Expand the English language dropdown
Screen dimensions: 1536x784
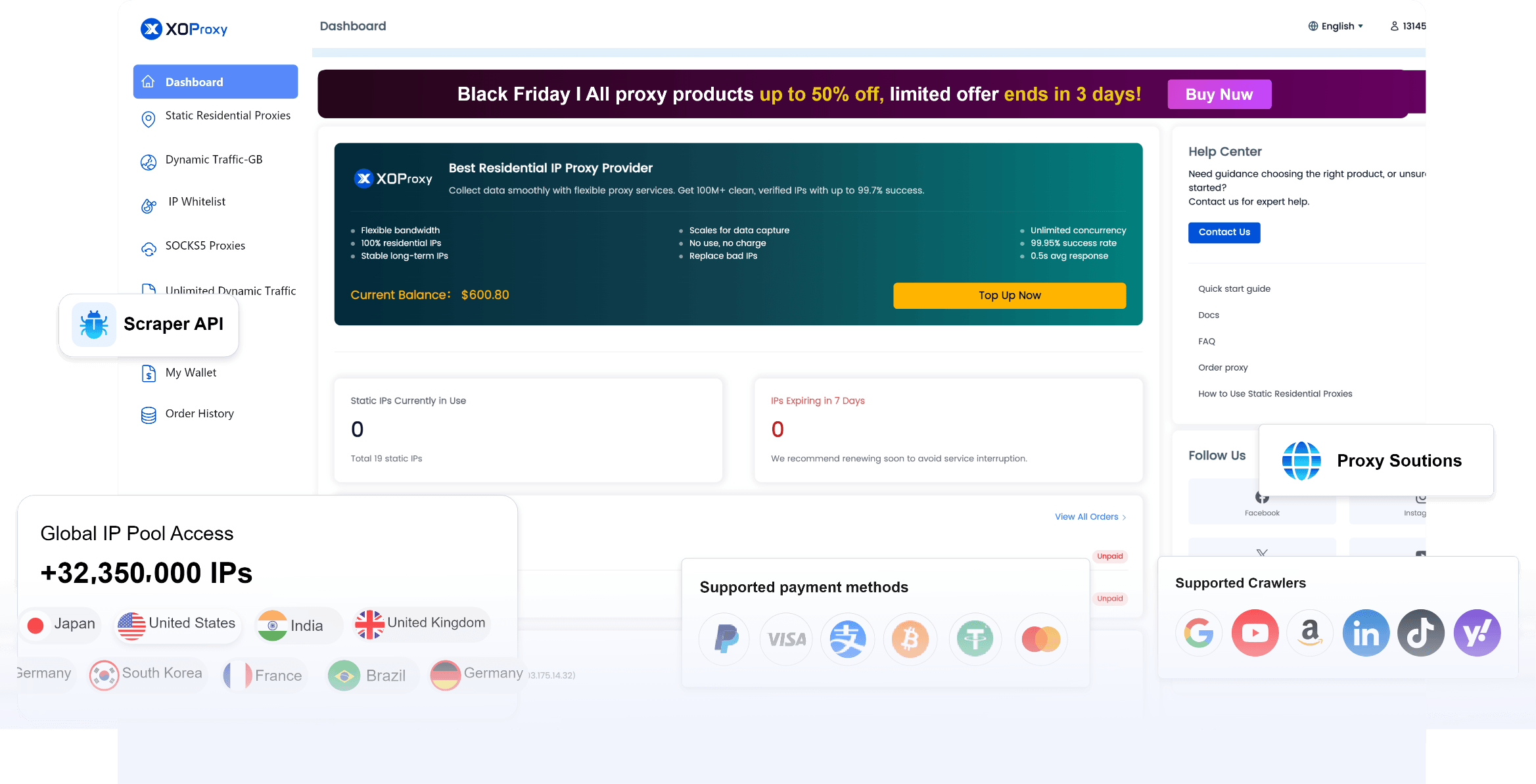1336,26
